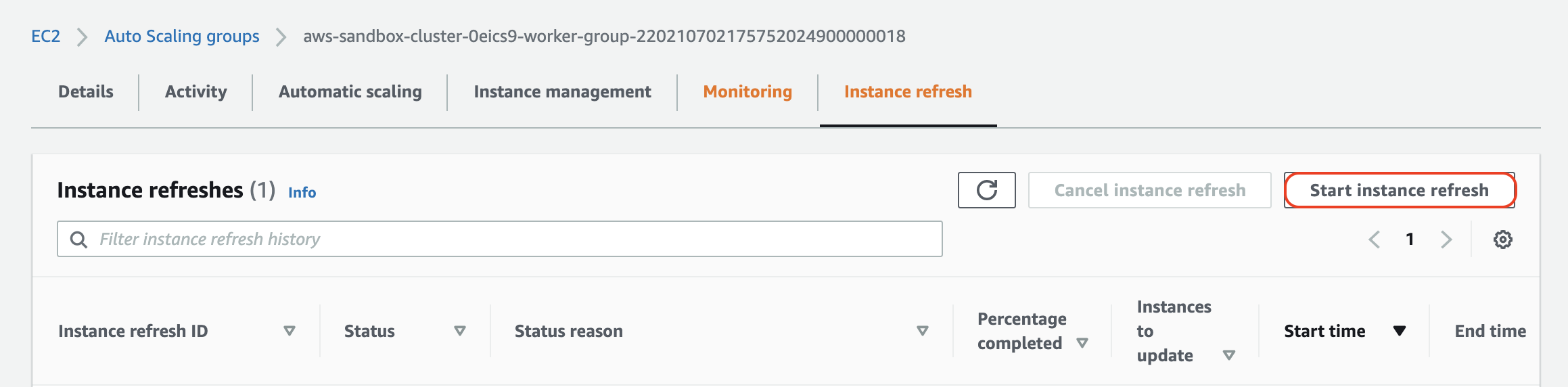The height and width of the screenshot is (387, 1568).
Task: Sort by Status column arrow
Action: pyautogui.click(x=460, y=331)
